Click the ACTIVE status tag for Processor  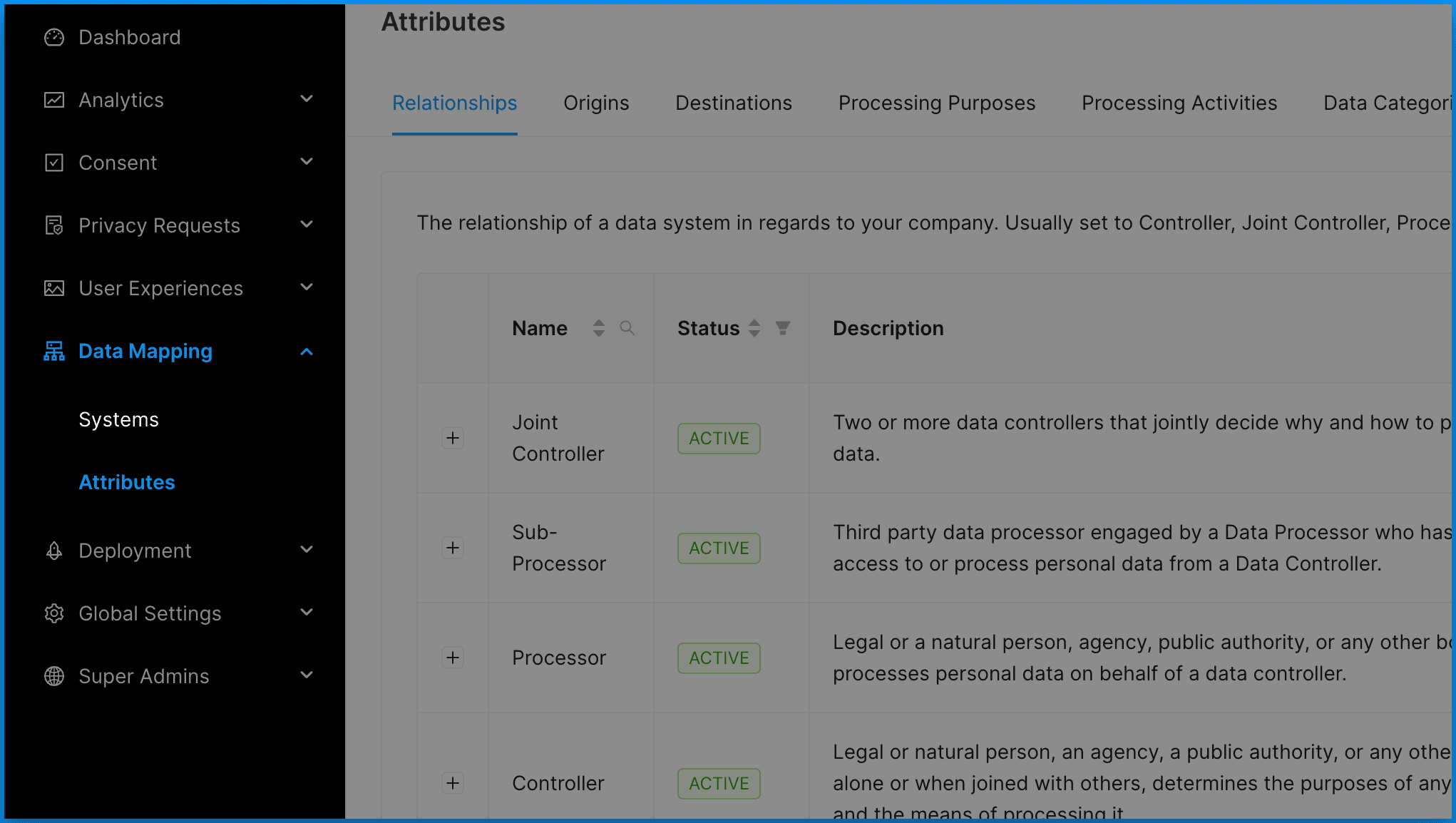pos(719,658)
